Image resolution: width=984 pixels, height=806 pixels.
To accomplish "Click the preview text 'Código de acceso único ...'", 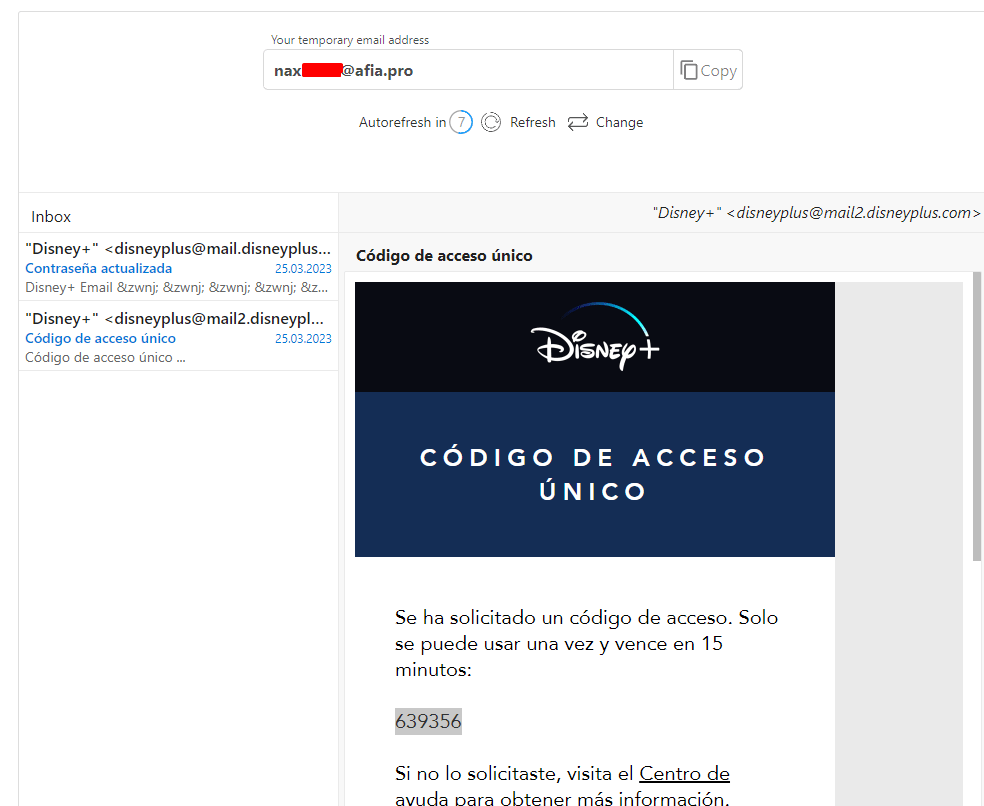I will point(105,357).
